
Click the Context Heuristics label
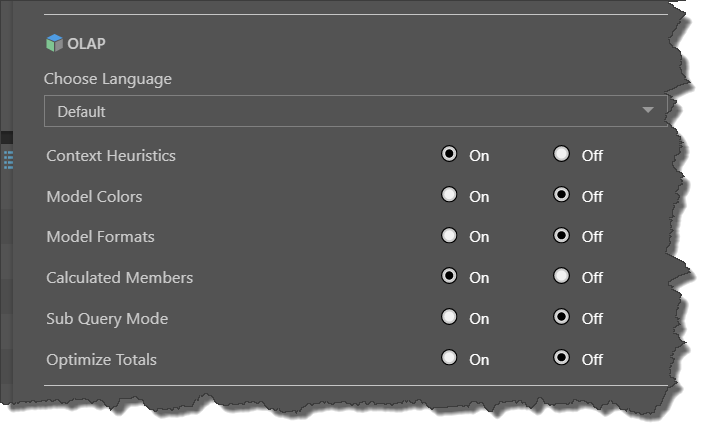pos(111,156)
